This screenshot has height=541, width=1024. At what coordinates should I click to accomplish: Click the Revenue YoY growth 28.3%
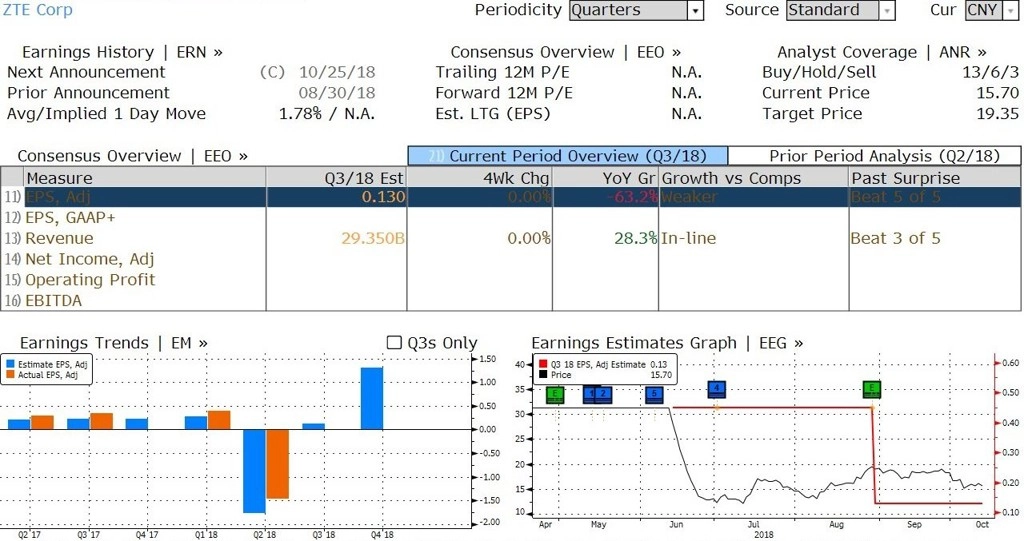635,238
